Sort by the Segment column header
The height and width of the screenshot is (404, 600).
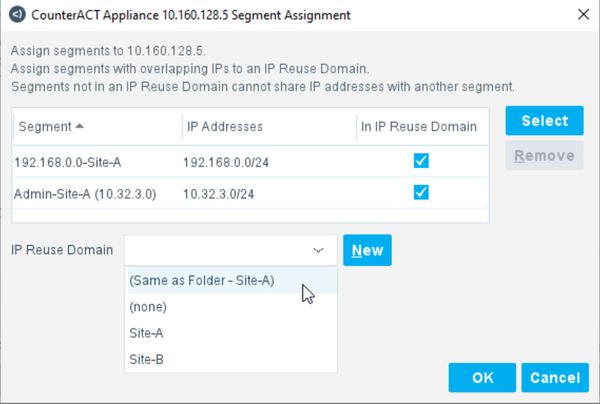click(50, 127)
